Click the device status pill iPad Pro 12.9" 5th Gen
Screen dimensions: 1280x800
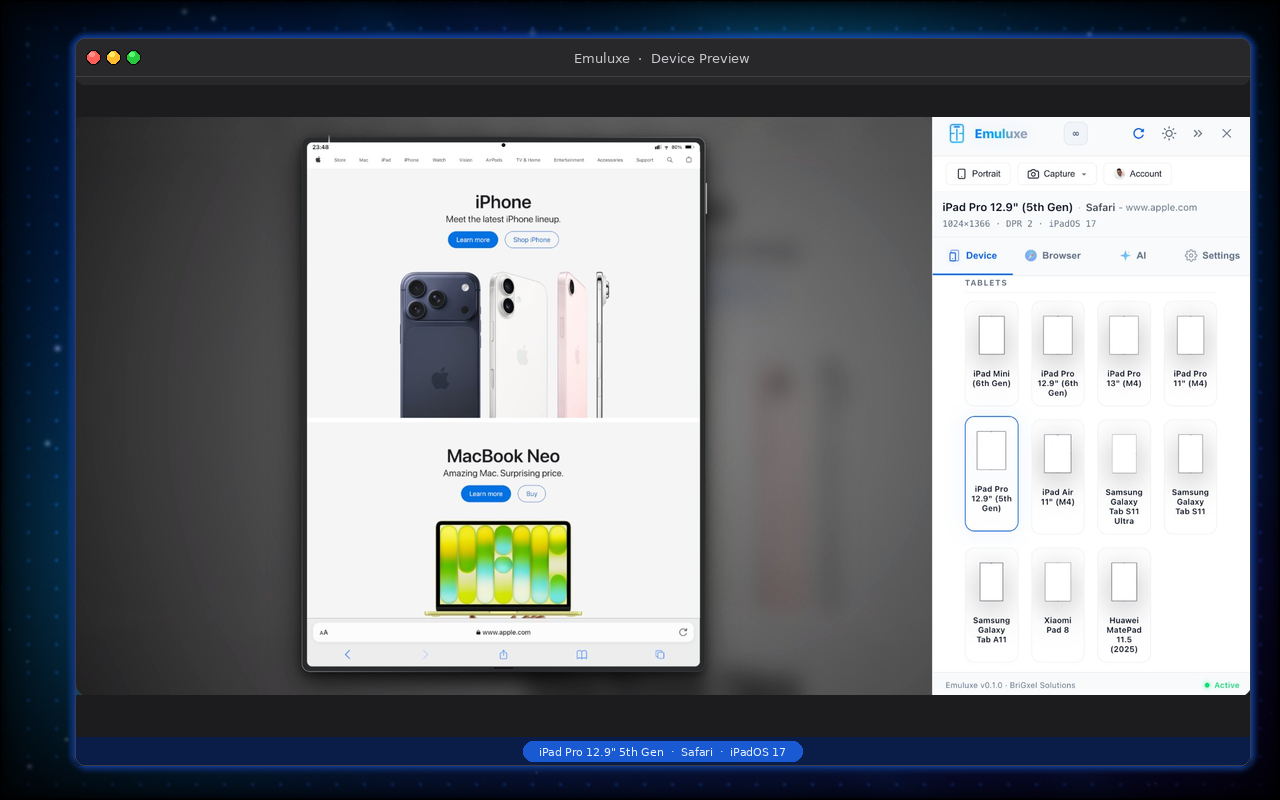[x=663, y=752]
